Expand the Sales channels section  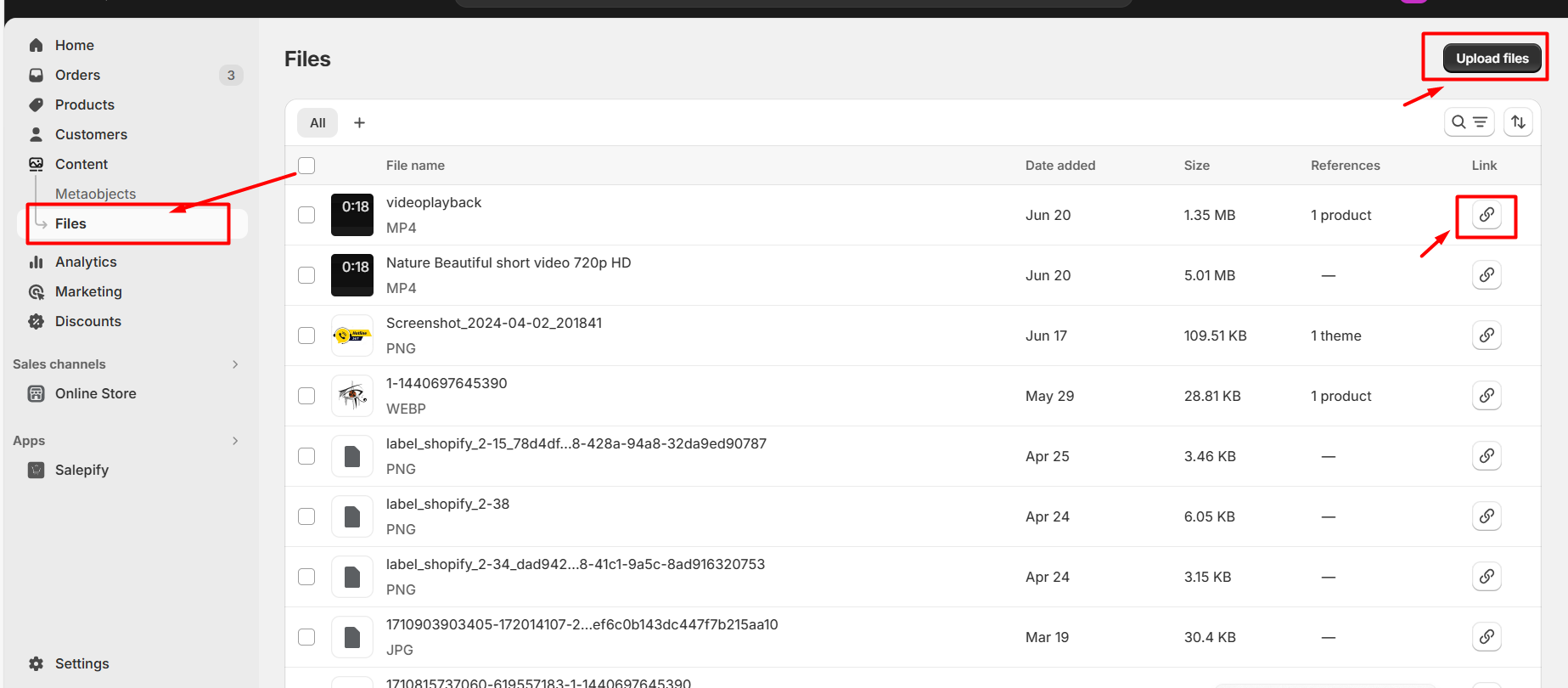(x=235, y=364)
